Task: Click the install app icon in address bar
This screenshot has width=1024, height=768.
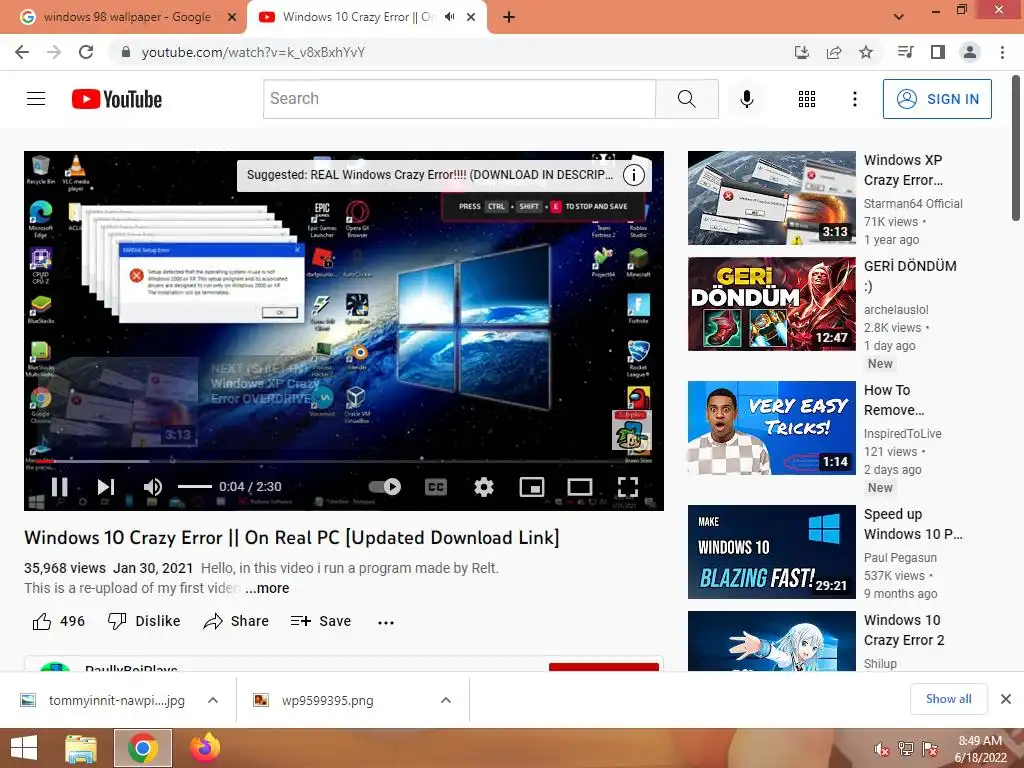Action: pyautogui.click(x=801, y=52)
